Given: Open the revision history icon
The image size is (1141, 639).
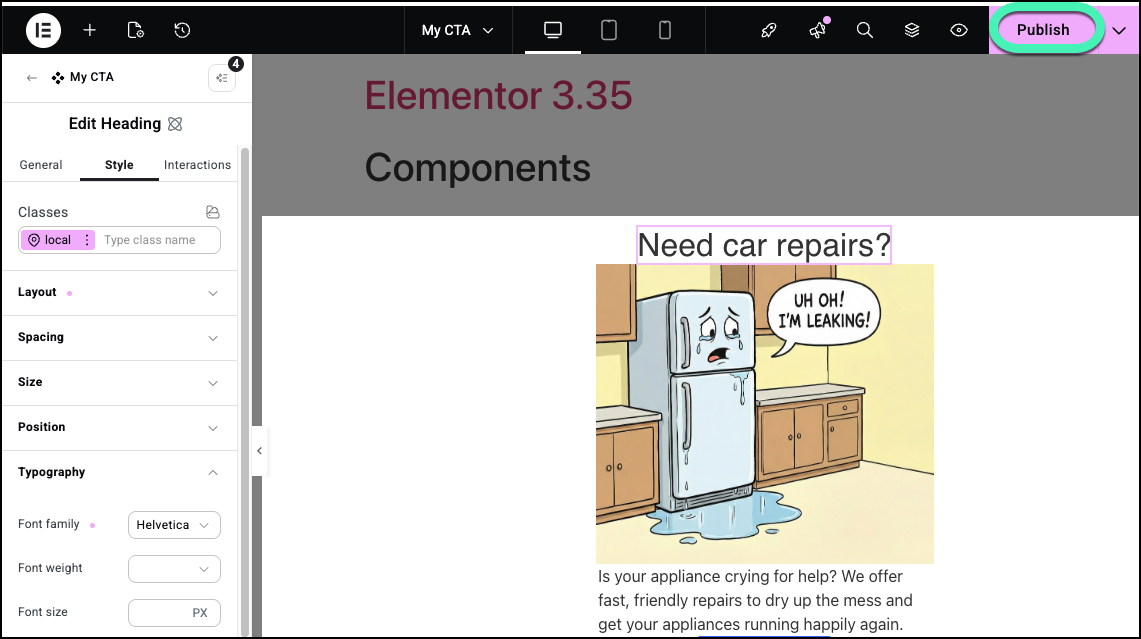Looking at the screenshot, I should point(182,30).
